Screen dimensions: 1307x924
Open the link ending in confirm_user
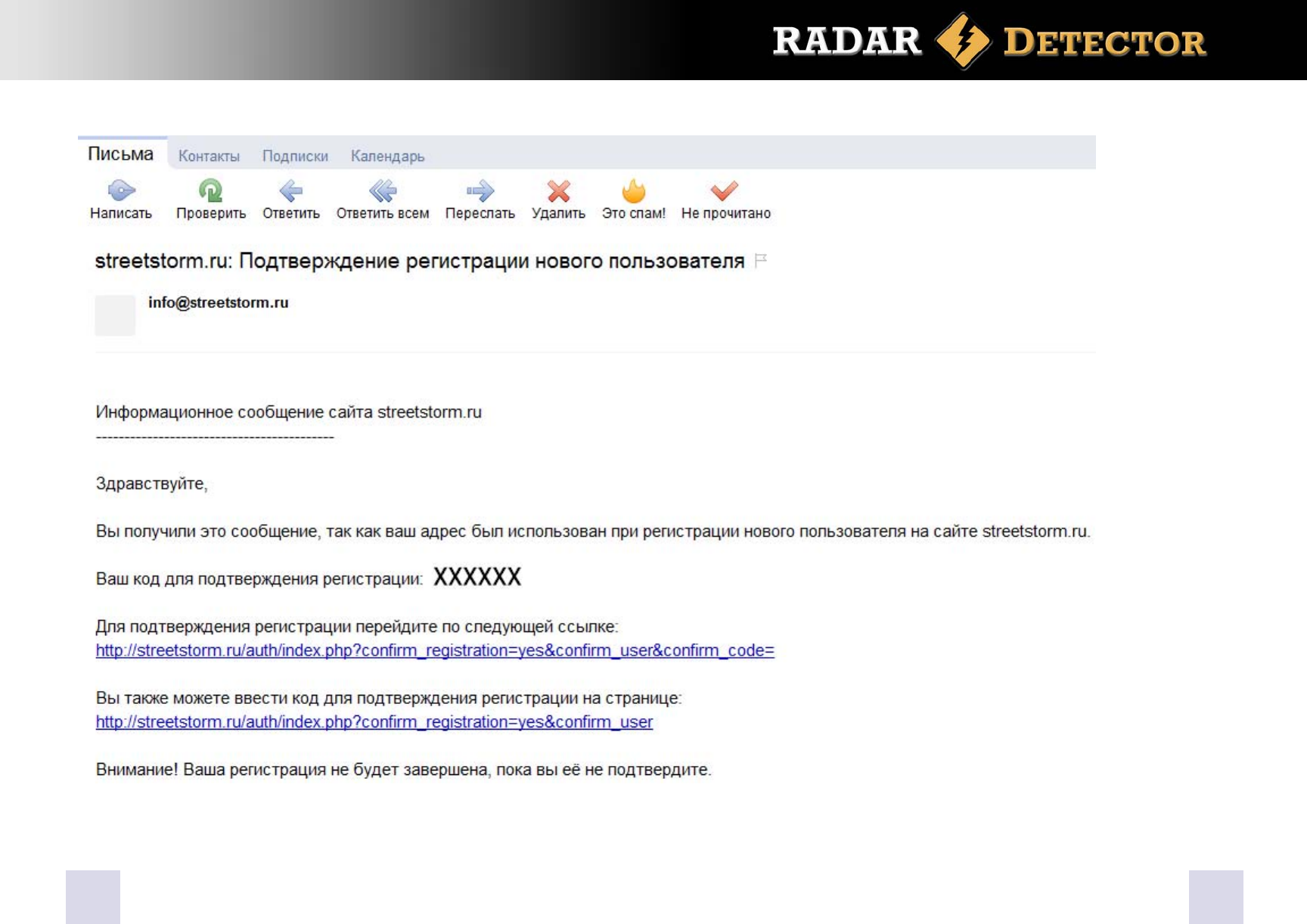(x=374, y=722)
